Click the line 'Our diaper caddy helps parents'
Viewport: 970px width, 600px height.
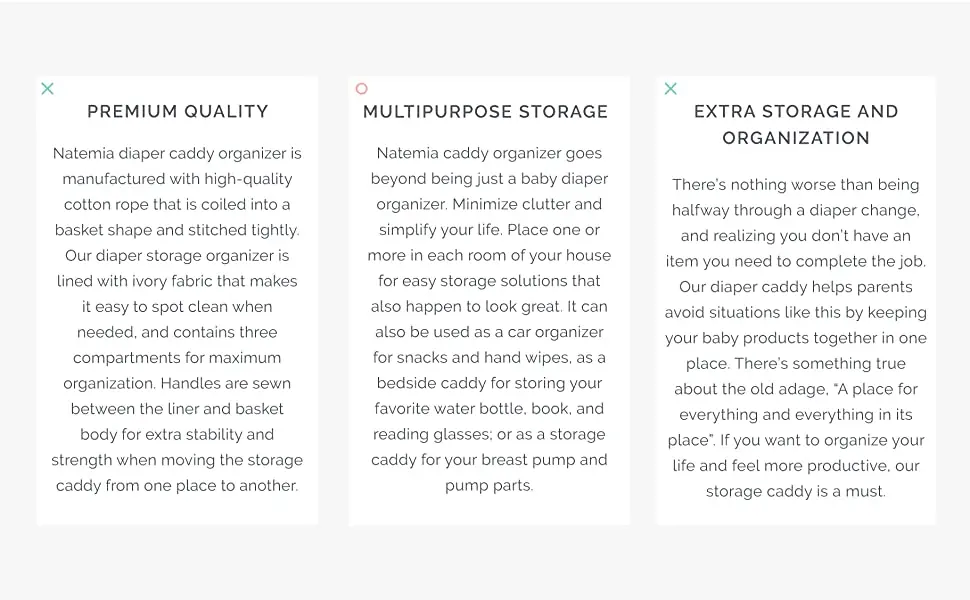pos(796,287)
